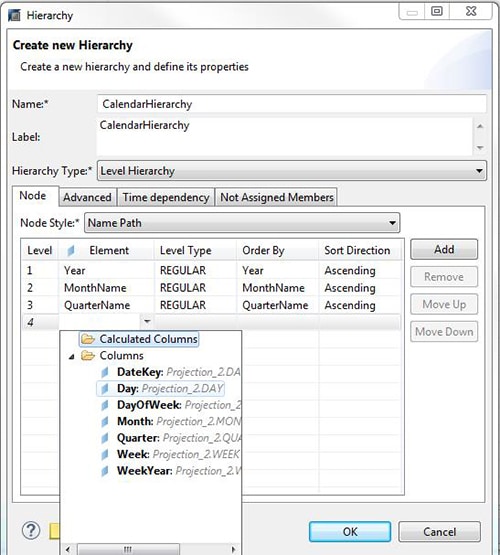
Task: Click the QuarterName element cell
Action: (106, 305)
